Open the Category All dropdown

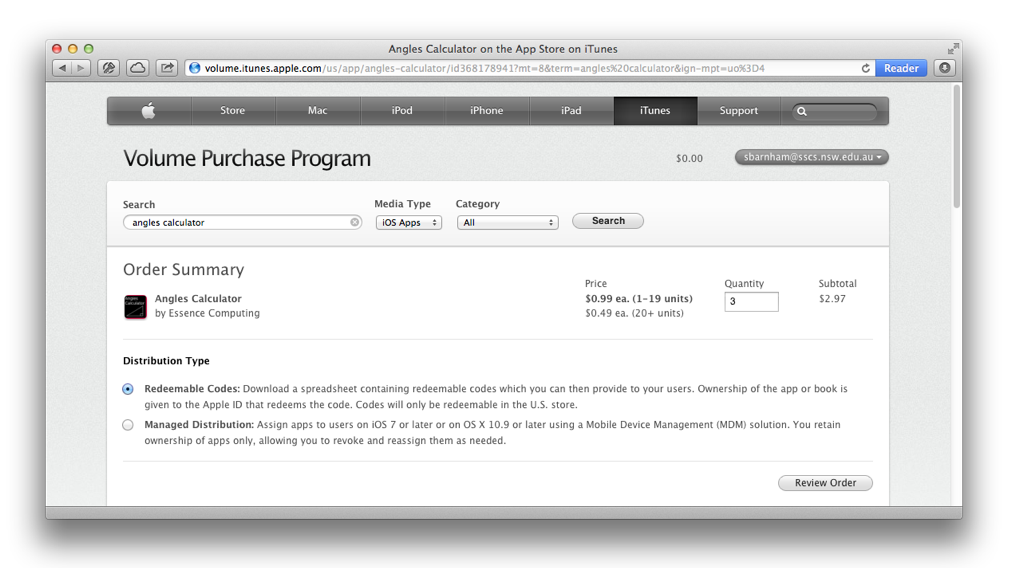coord(507,223)
